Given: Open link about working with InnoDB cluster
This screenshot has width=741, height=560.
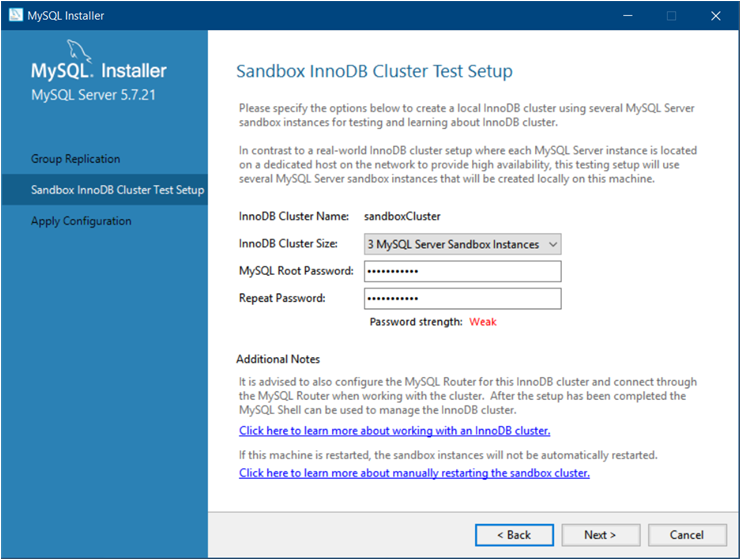Looking at the screenshot, I should [x=394, y=431].
